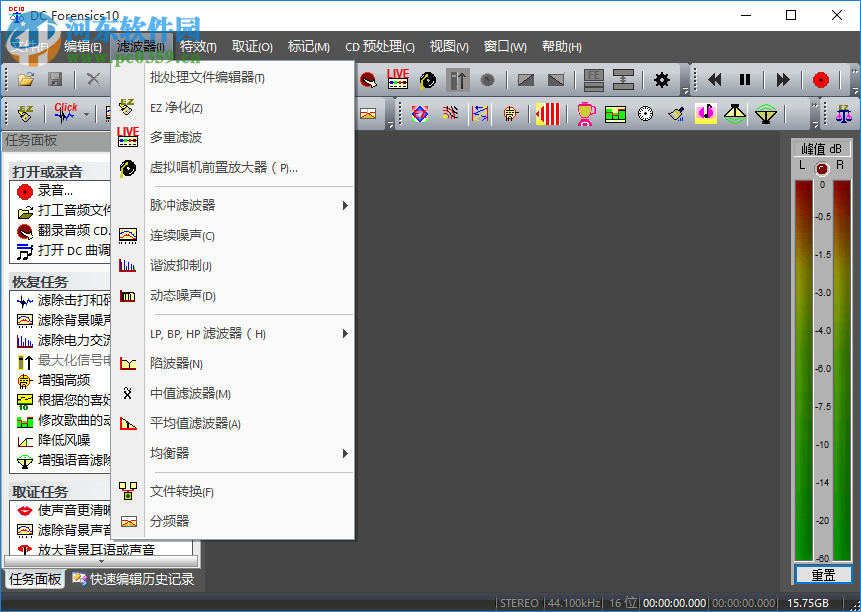
Task: Open the 窗口(W) menu
Action: (505, 47)
